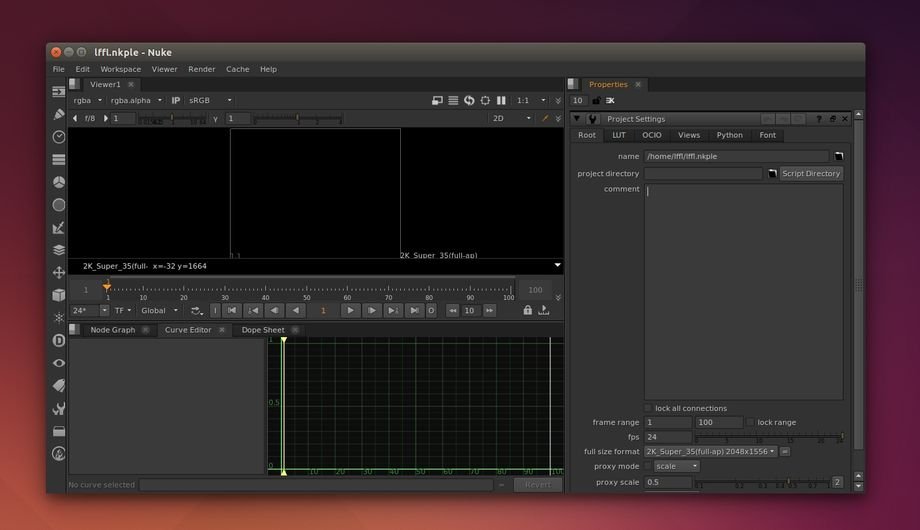Click the timeline lock icon
Image resolution: width=920 pixels, height=530 pixels.
(527, 311)
